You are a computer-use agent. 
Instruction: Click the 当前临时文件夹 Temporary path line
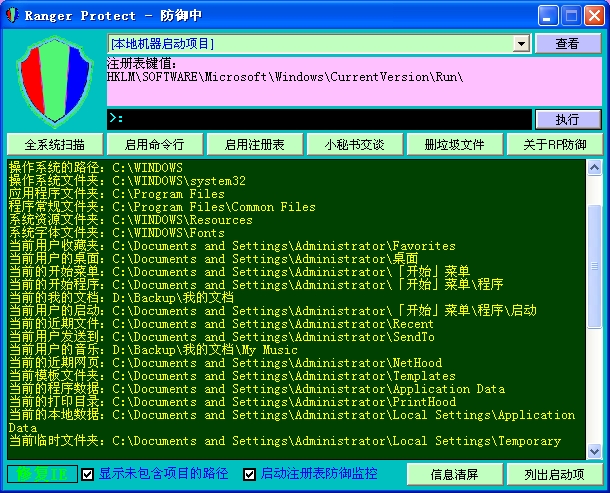pyautogui.click(x=285, y=441)
